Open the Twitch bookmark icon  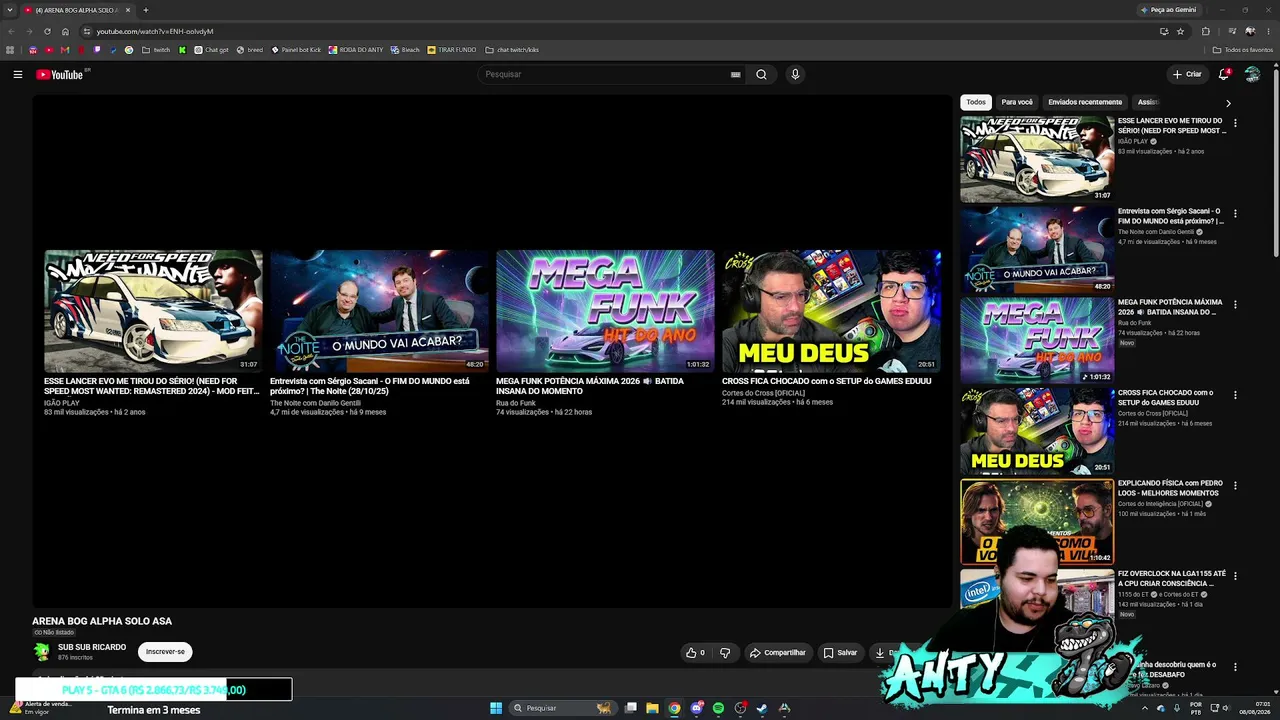[x=97, y=50]
